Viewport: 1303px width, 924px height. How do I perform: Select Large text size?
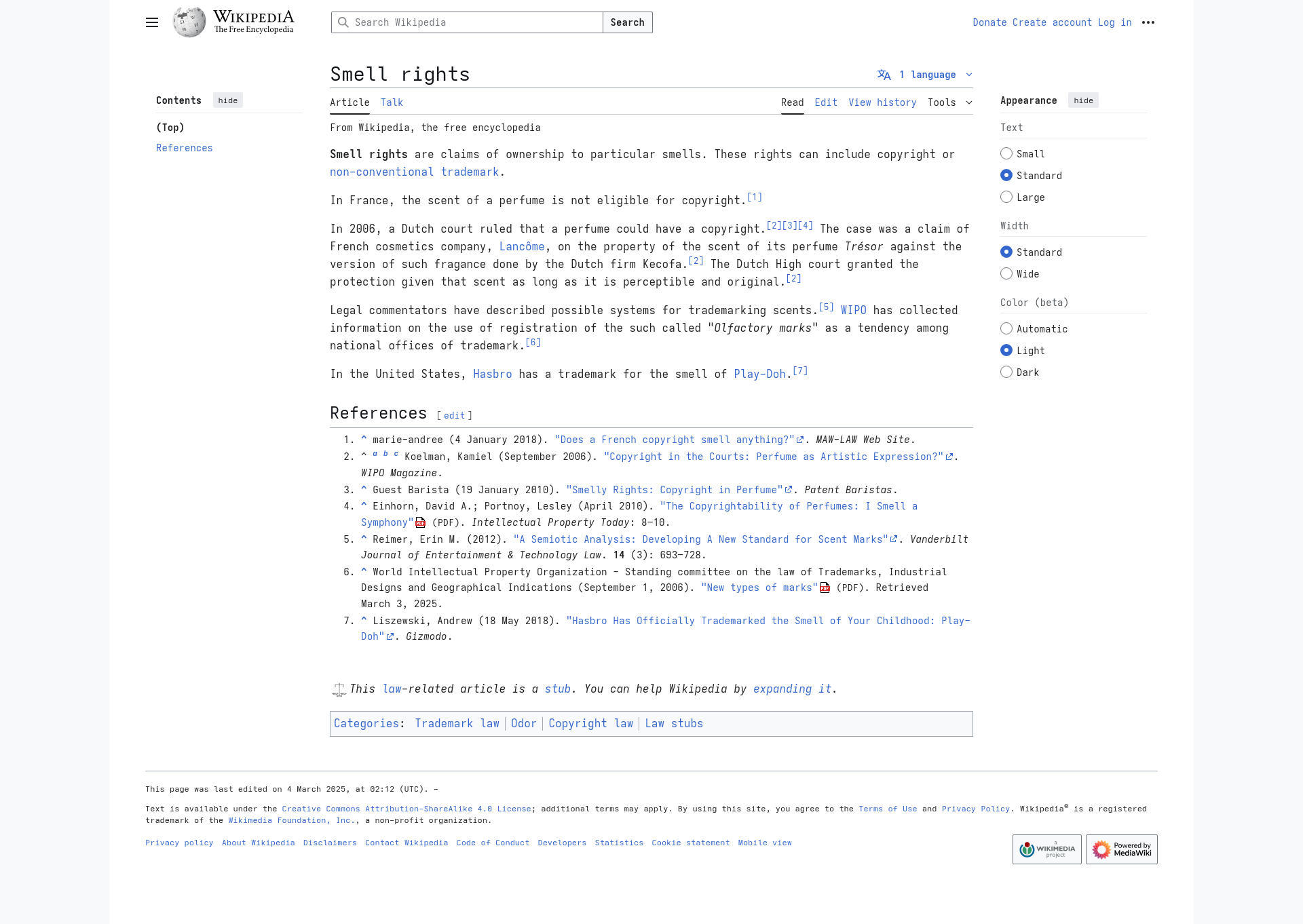pyautogui.click(x=1006, y=197)
